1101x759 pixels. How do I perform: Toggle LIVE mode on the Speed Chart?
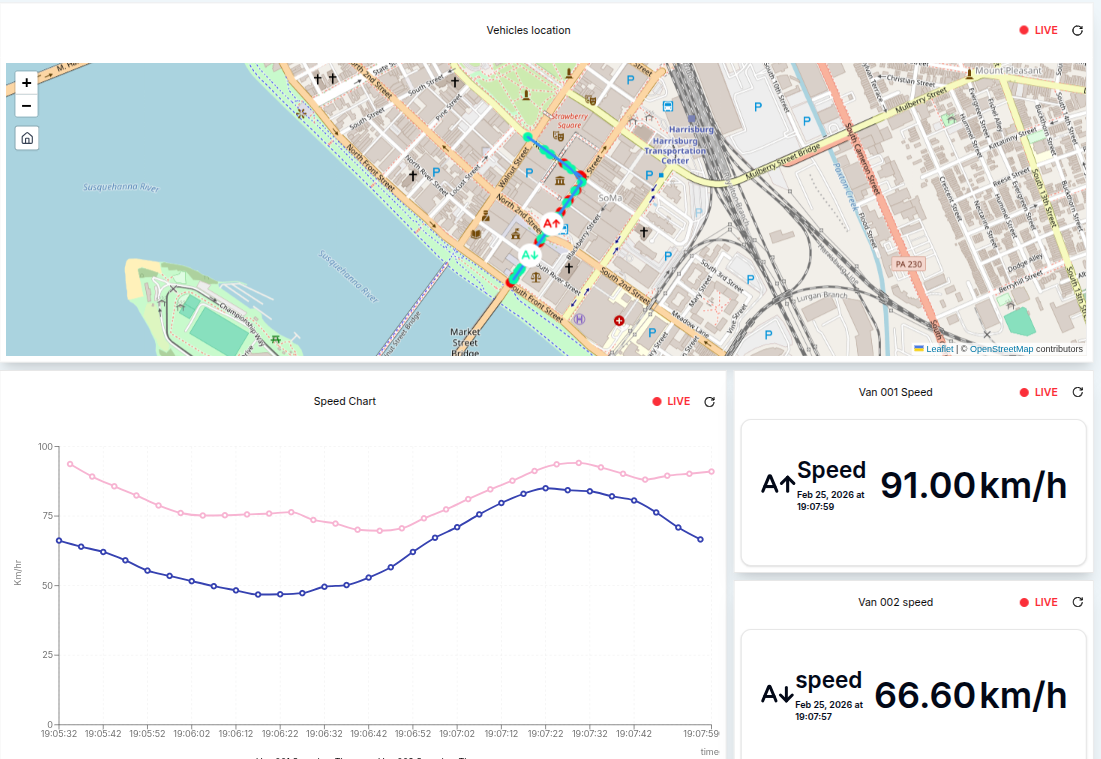(670, 401)
